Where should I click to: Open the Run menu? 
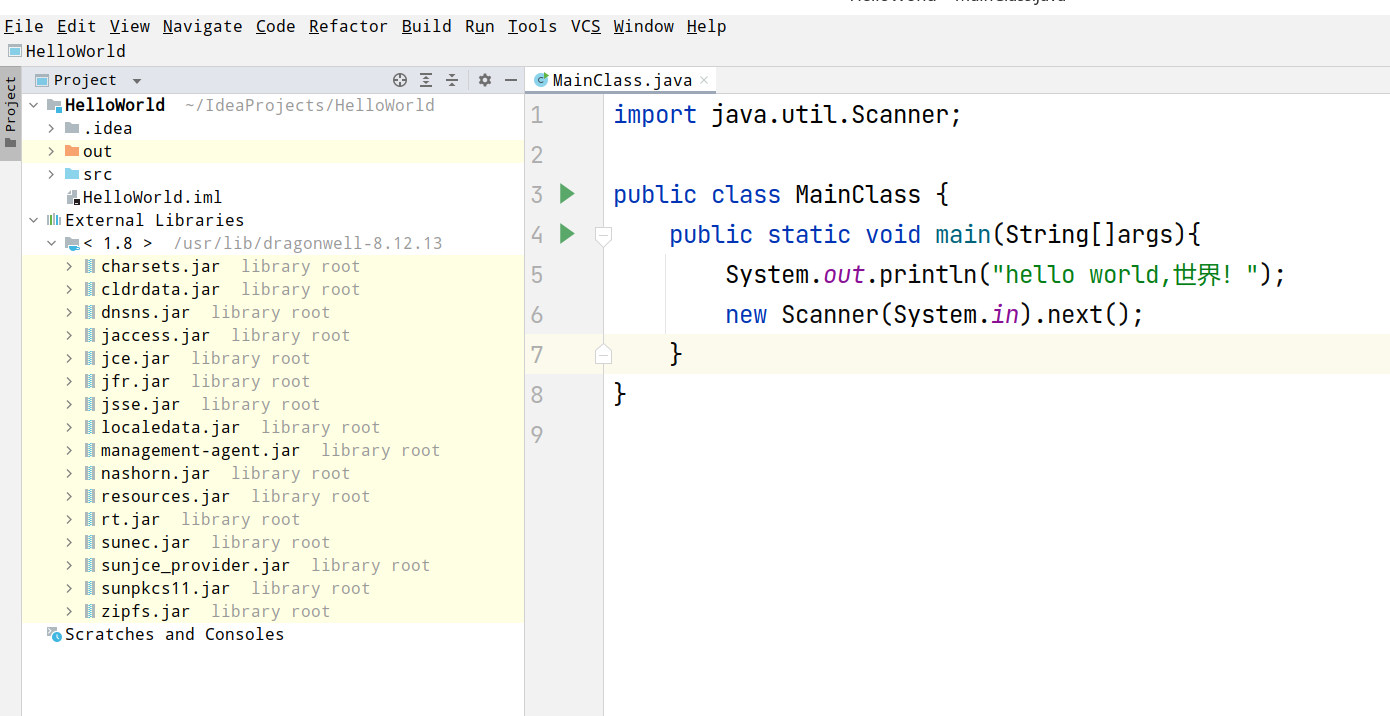[480, 26]
